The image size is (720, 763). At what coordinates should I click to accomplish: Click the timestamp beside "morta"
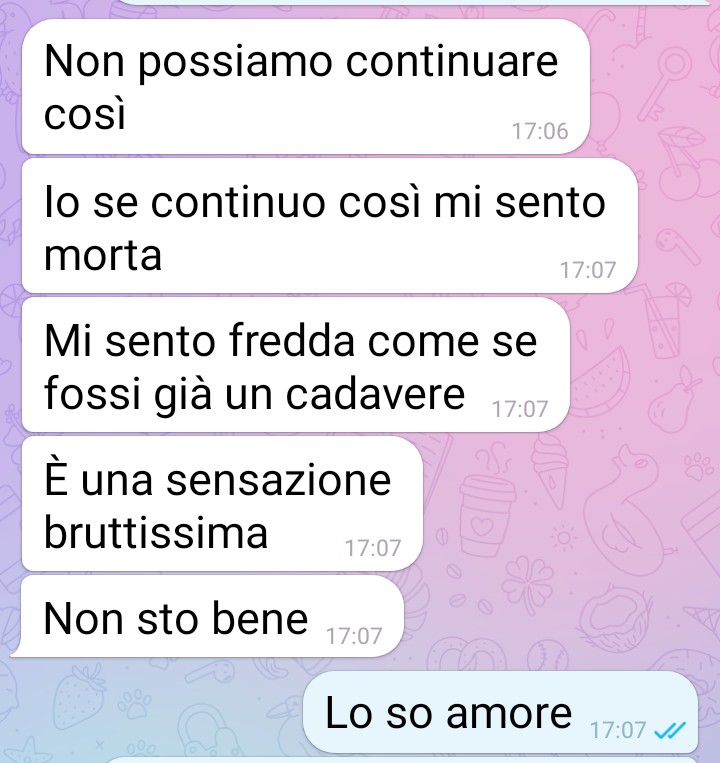pos(588,270)
